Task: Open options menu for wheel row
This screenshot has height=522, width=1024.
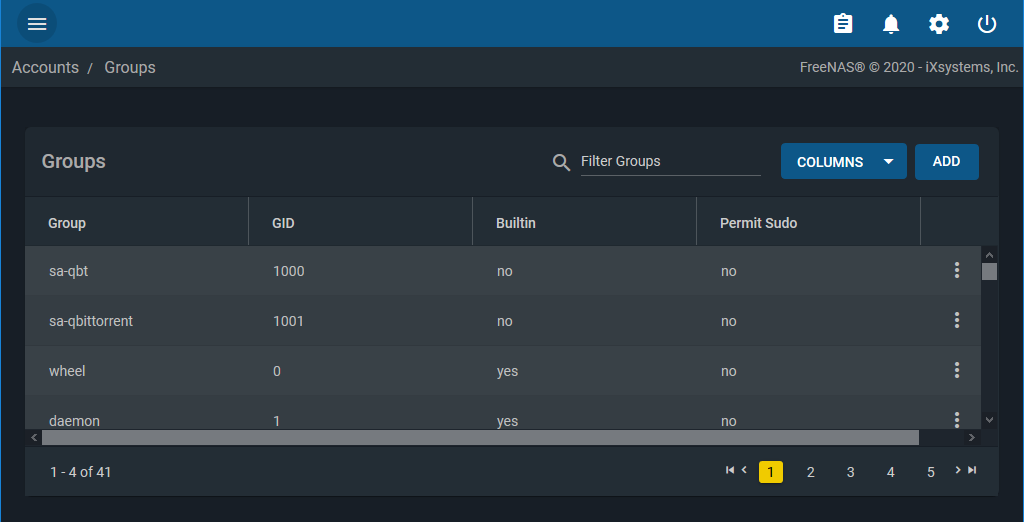Action: click(957, 370)
